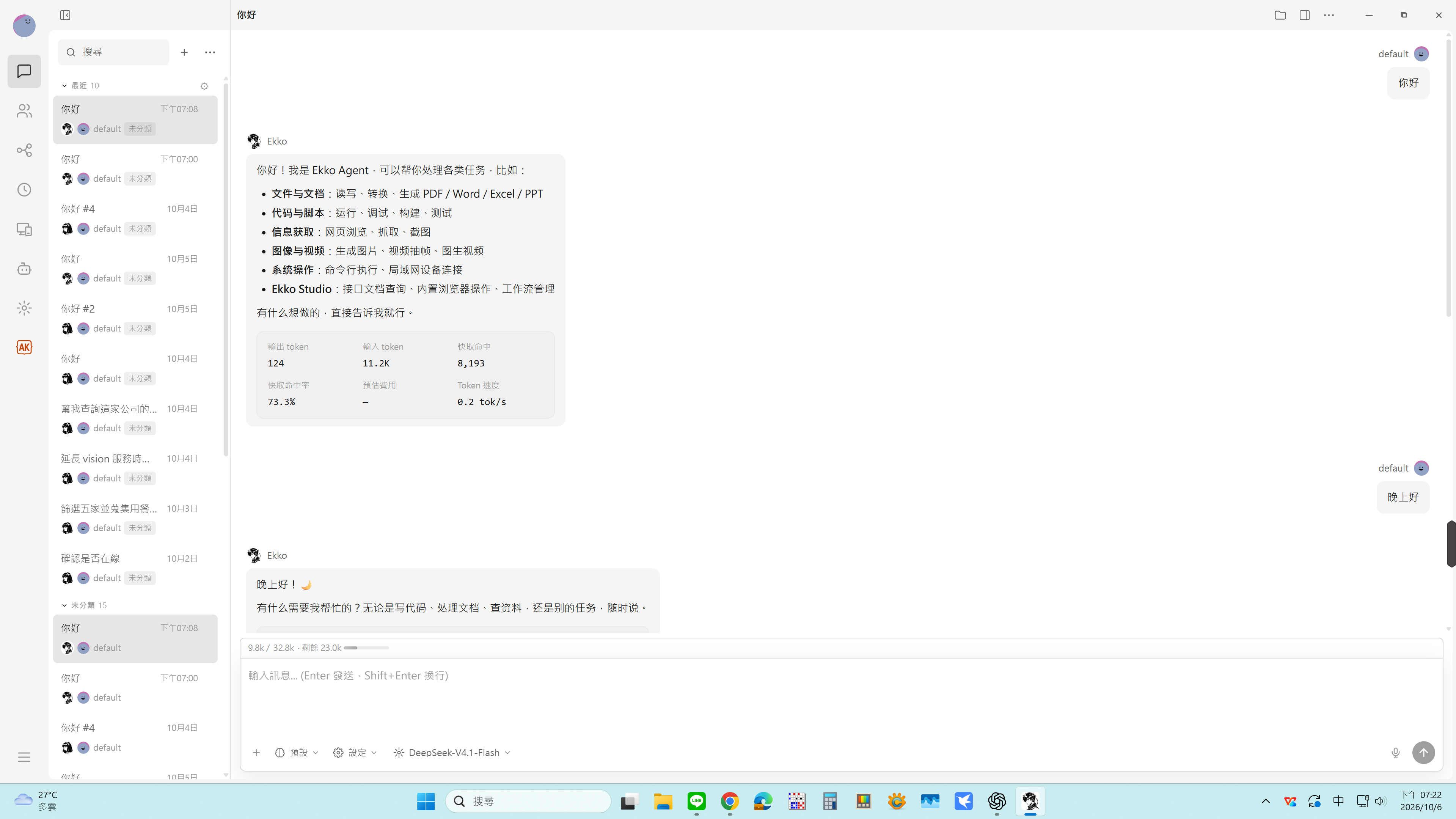
Task: Open the share nodes sidebar icon
Action: point(24,150)
